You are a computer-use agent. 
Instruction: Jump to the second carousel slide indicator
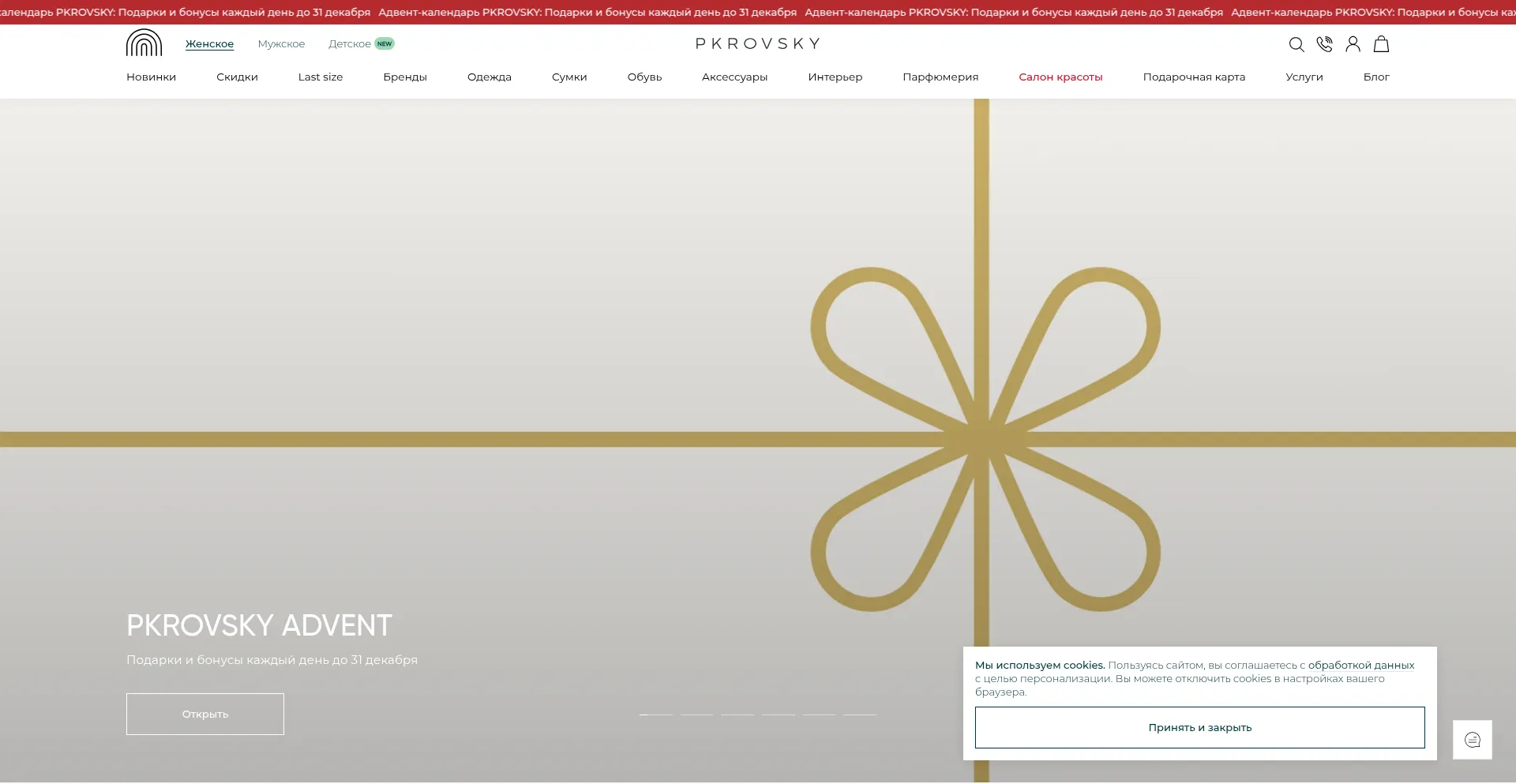coord(696,715)
